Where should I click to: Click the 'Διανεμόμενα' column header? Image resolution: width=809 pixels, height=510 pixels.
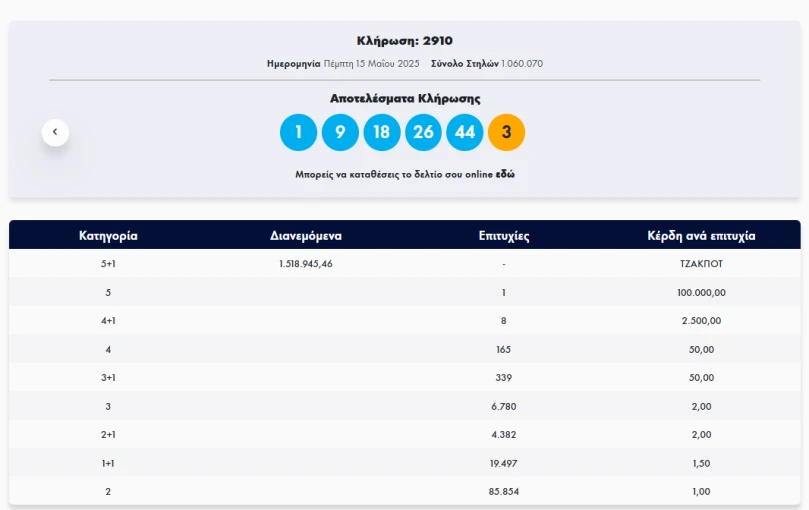click(306, 236)
